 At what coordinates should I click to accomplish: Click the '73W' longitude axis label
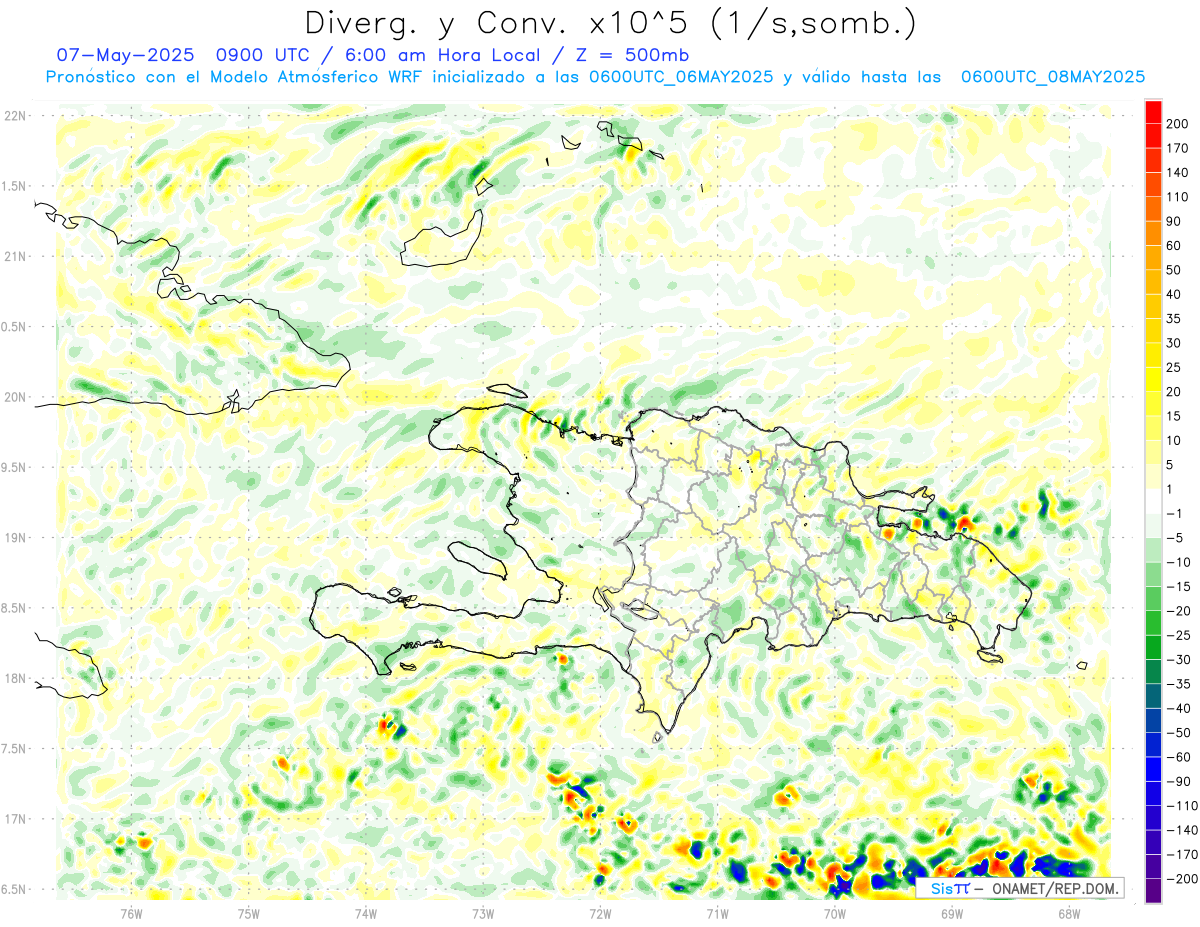tap(483, 912)
